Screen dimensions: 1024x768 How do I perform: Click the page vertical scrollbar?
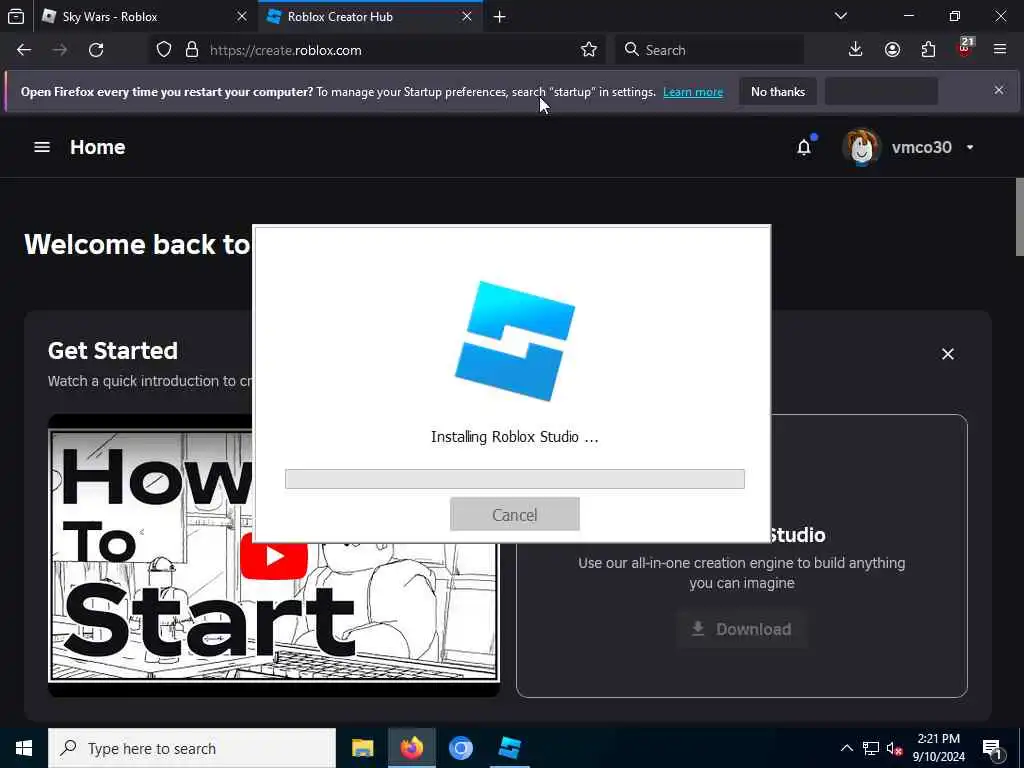coord(1019,217)
